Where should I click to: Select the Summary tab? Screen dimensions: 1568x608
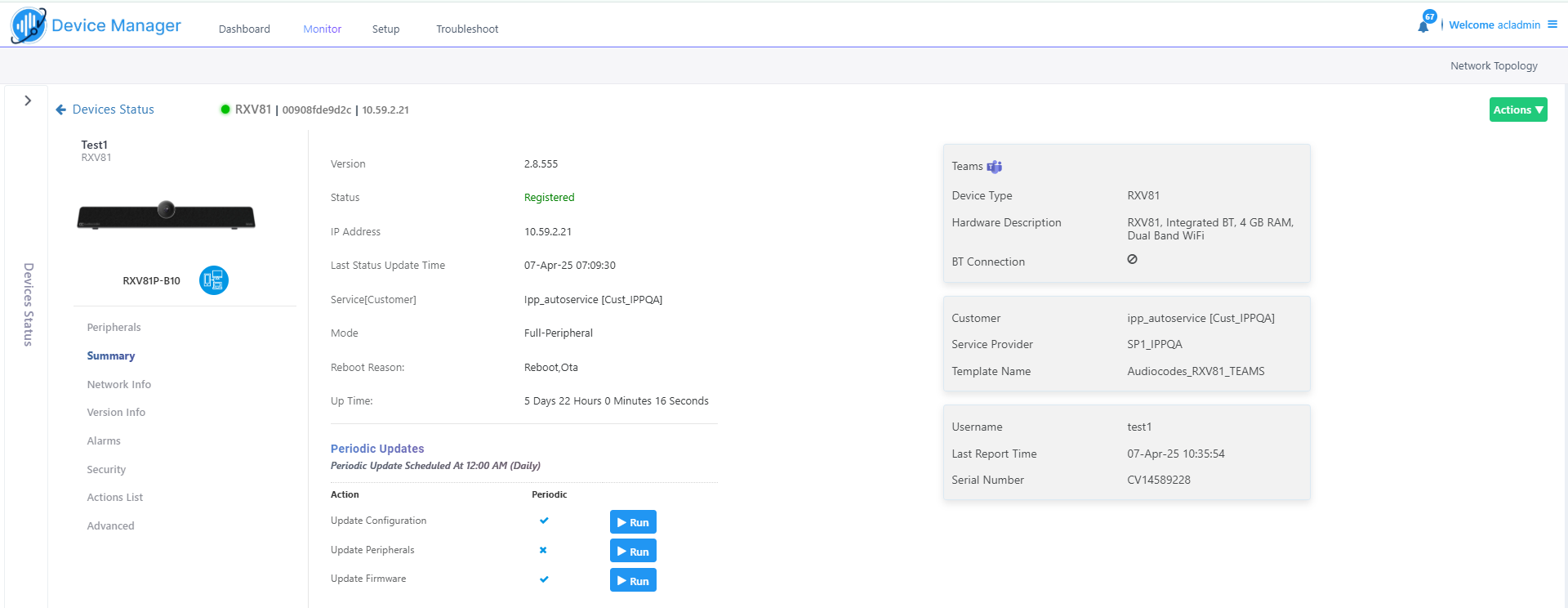pos(111,356)
